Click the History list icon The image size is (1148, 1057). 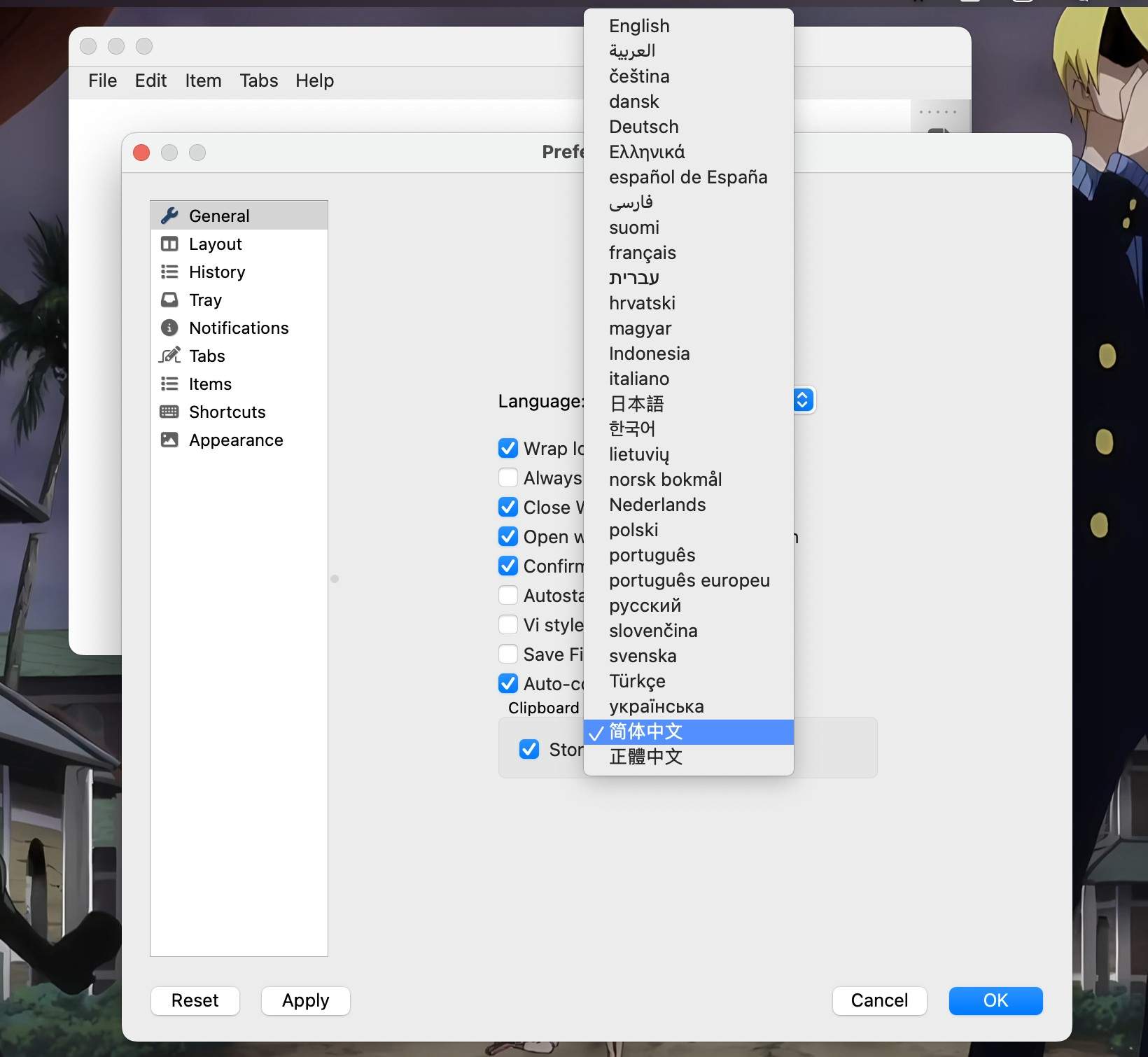(169, 272)
